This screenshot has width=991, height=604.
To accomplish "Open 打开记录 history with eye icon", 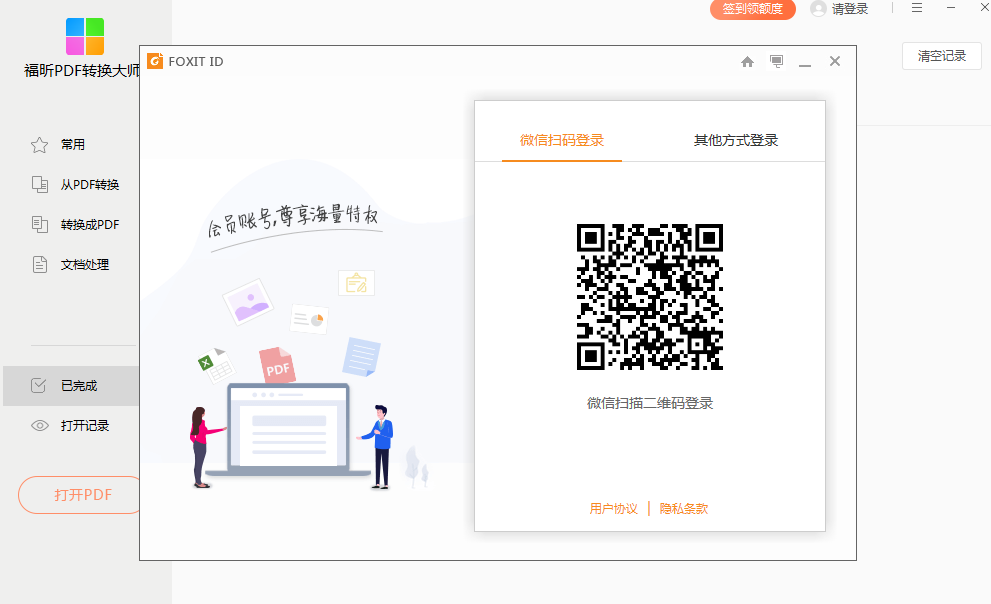I will pos(70,426).
